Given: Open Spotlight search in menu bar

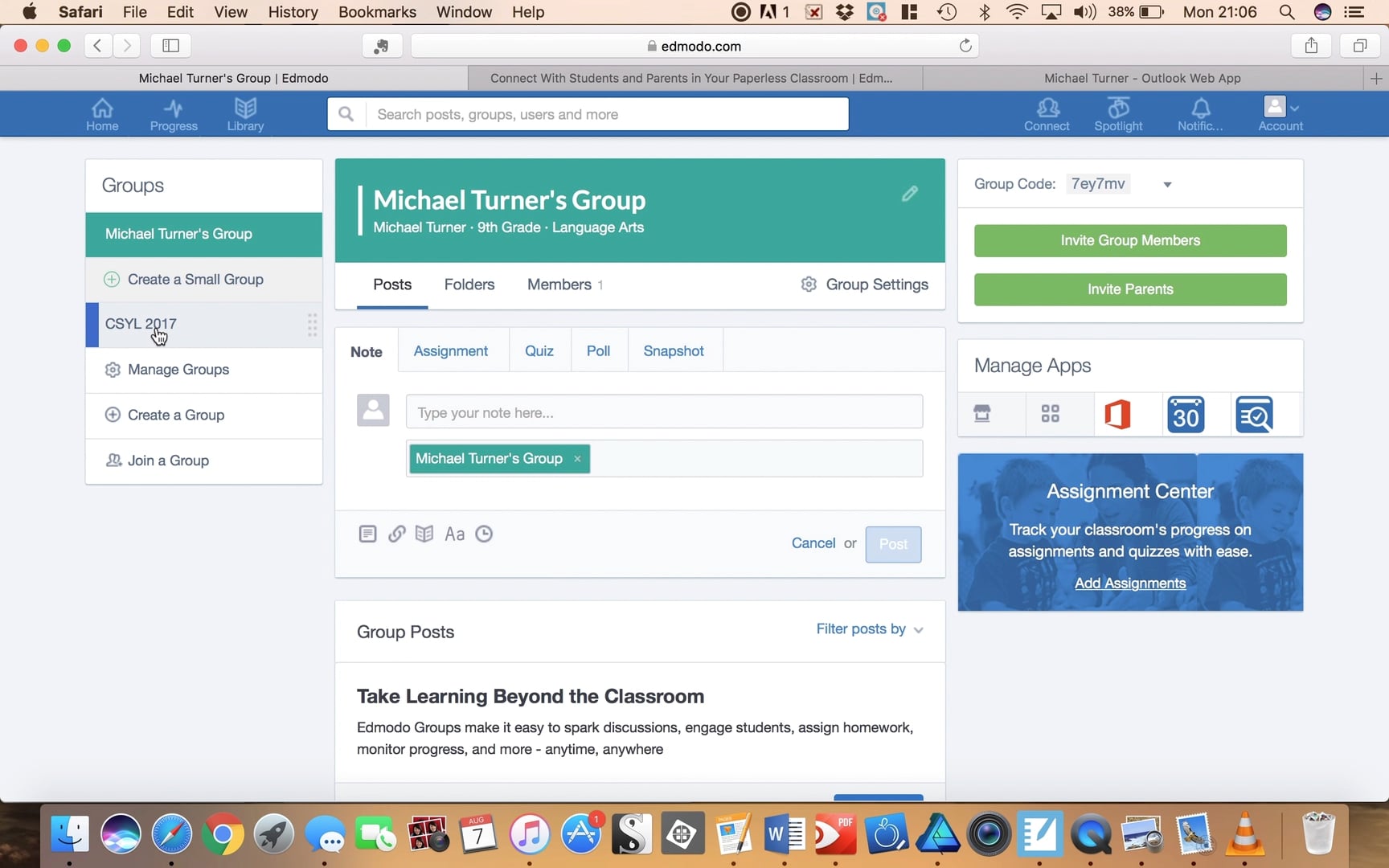Looking at the screenshot, I should pyautogui.click(x=1286, y=12).
